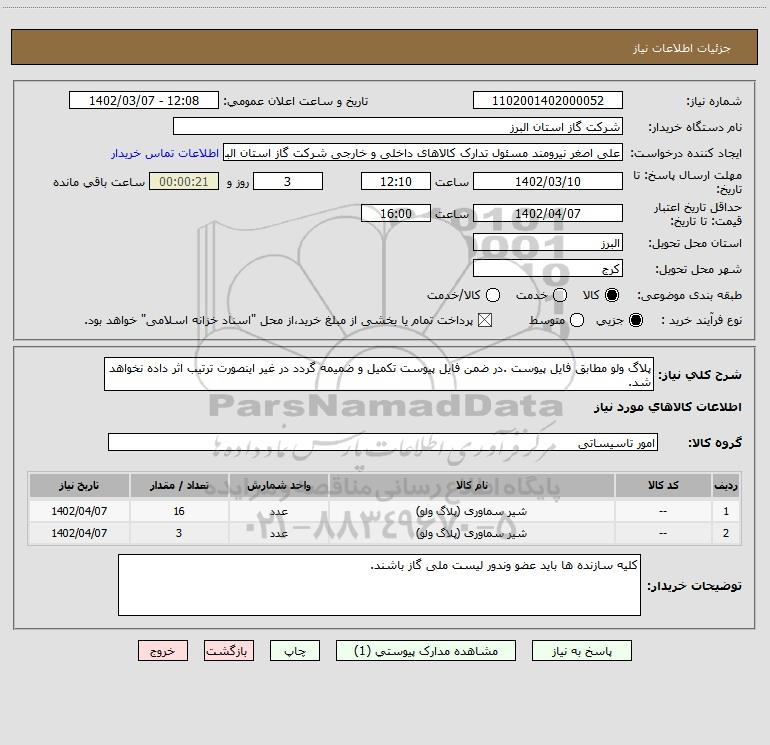Click row 2 unit cell عدد
This screenshot has height=745, width=770.
pos(278,533)
